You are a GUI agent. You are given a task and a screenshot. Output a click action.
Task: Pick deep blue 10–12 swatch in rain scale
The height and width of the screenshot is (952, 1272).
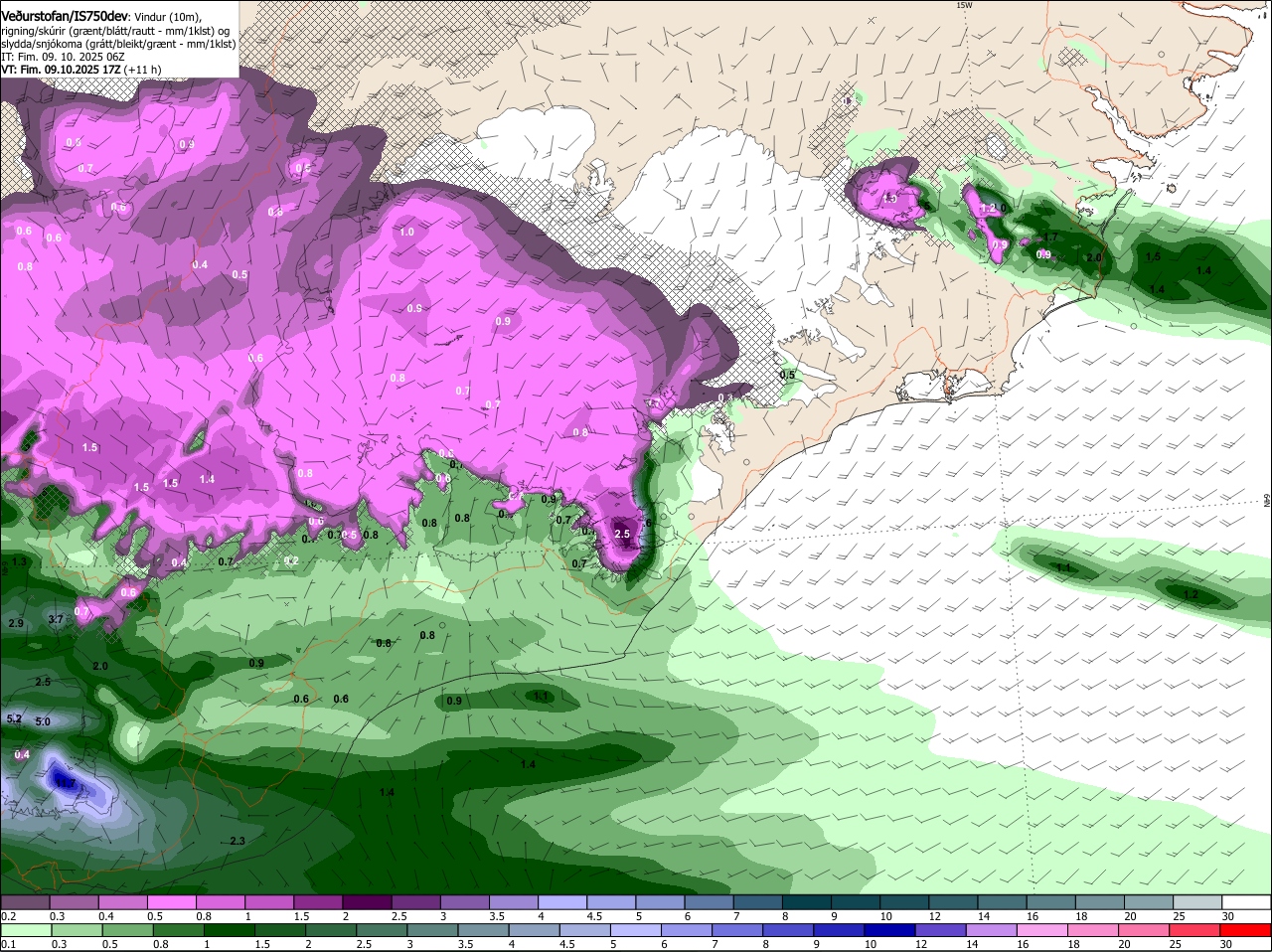tap(891, 930)
